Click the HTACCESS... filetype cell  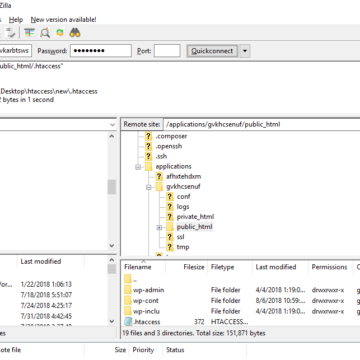229,322
